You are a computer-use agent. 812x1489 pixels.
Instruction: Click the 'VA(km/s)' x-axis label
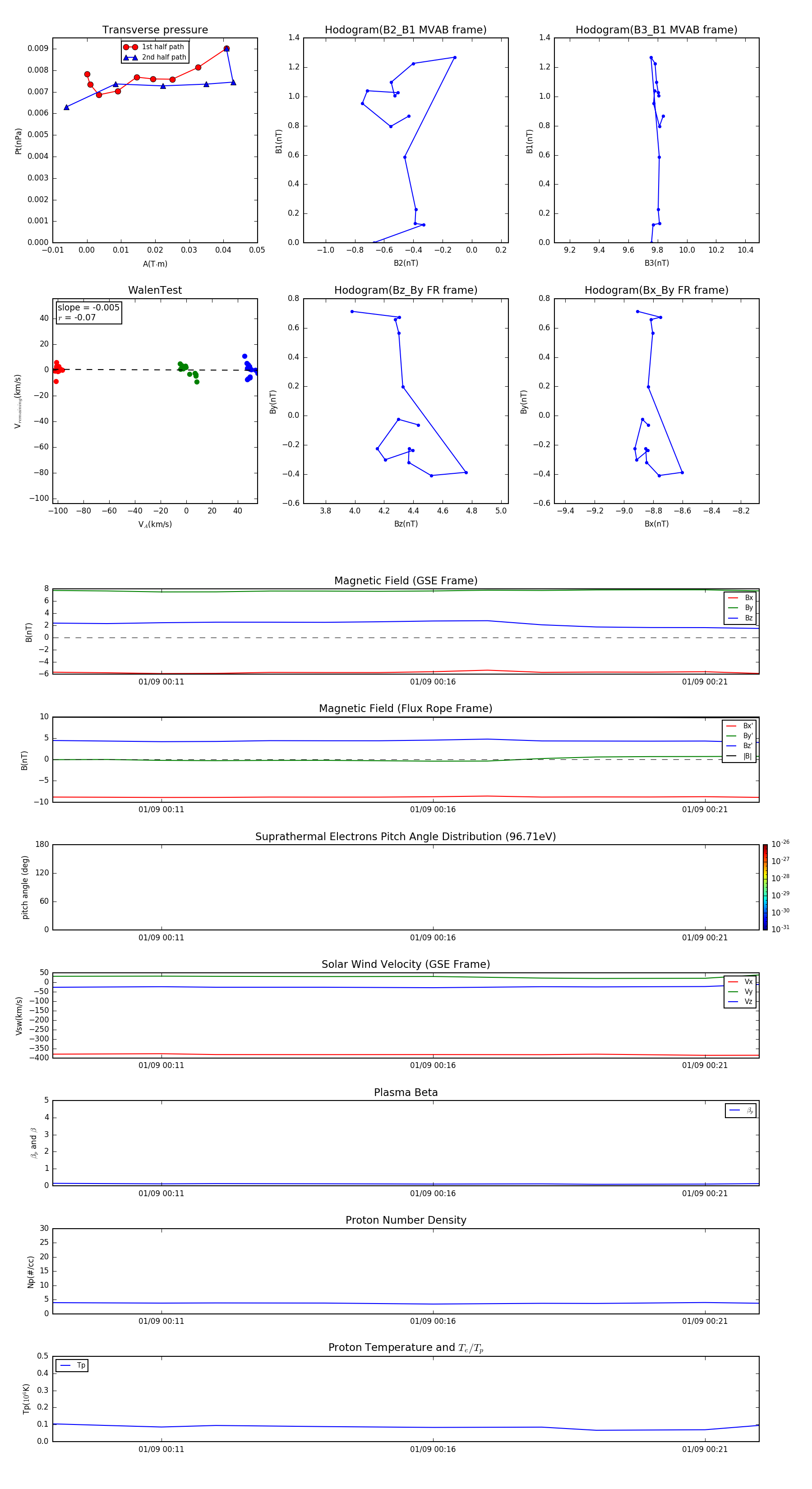click(155, 524)
